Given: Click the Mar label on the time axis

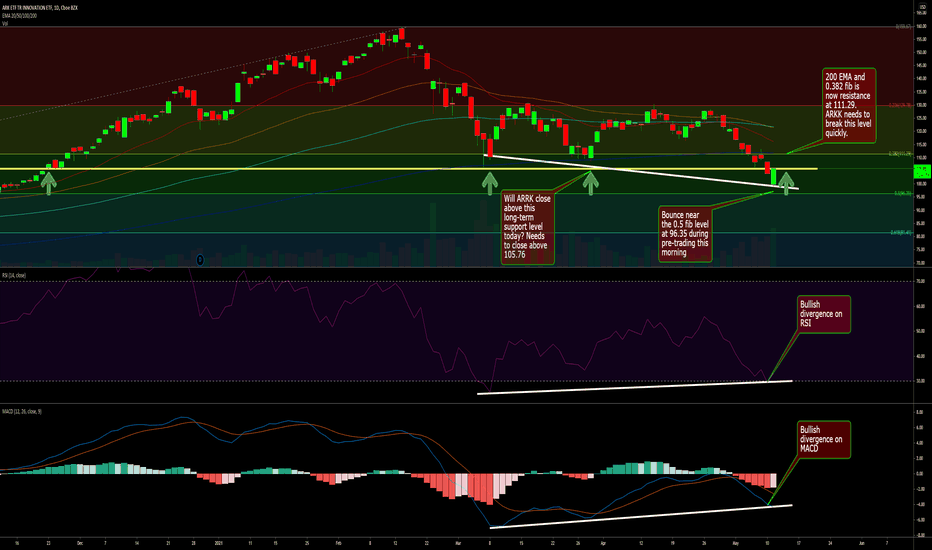Looking at the screenshot, I should coord(458,543).
